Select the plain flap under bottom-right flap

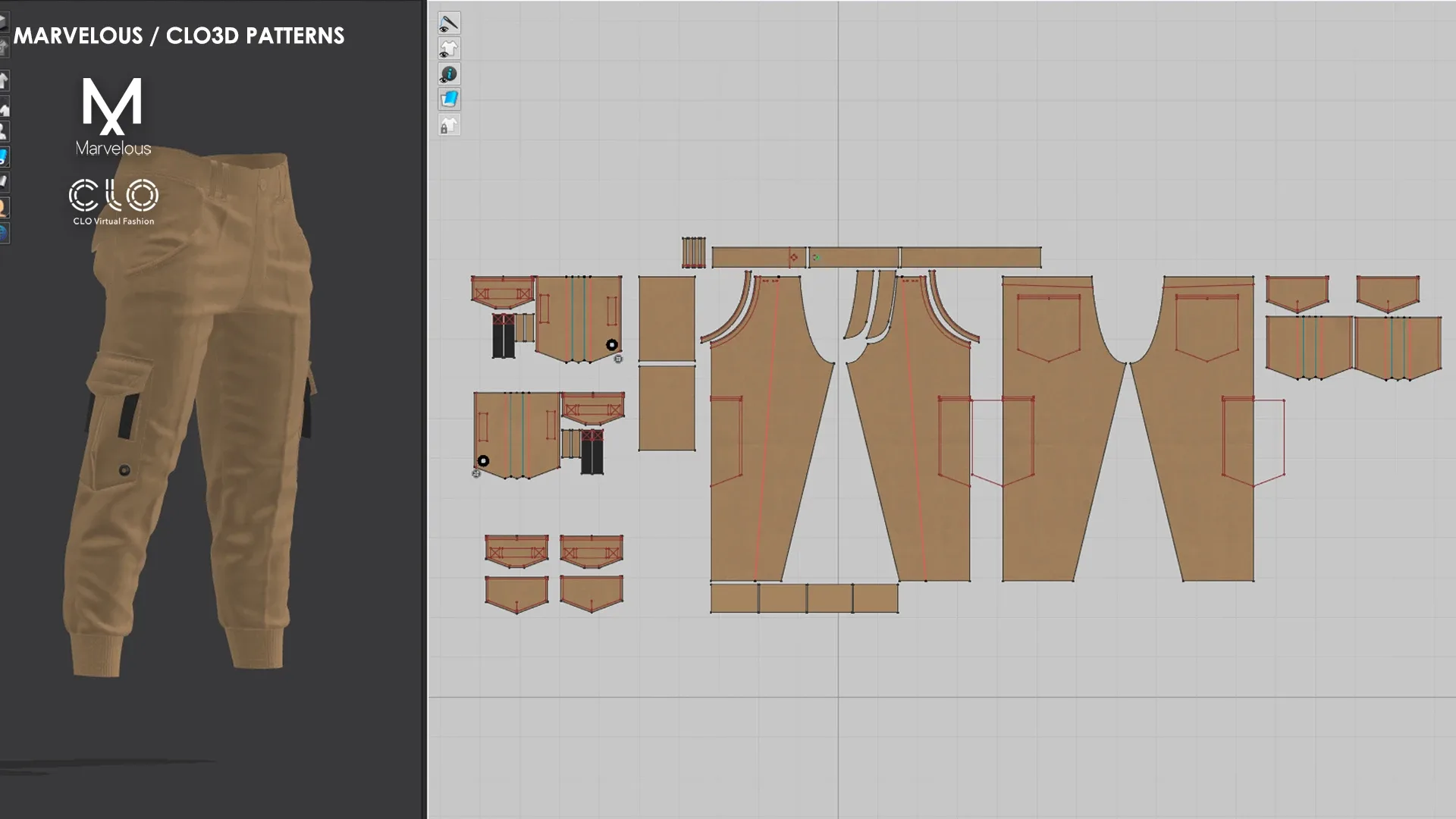(x=591, y=595)
